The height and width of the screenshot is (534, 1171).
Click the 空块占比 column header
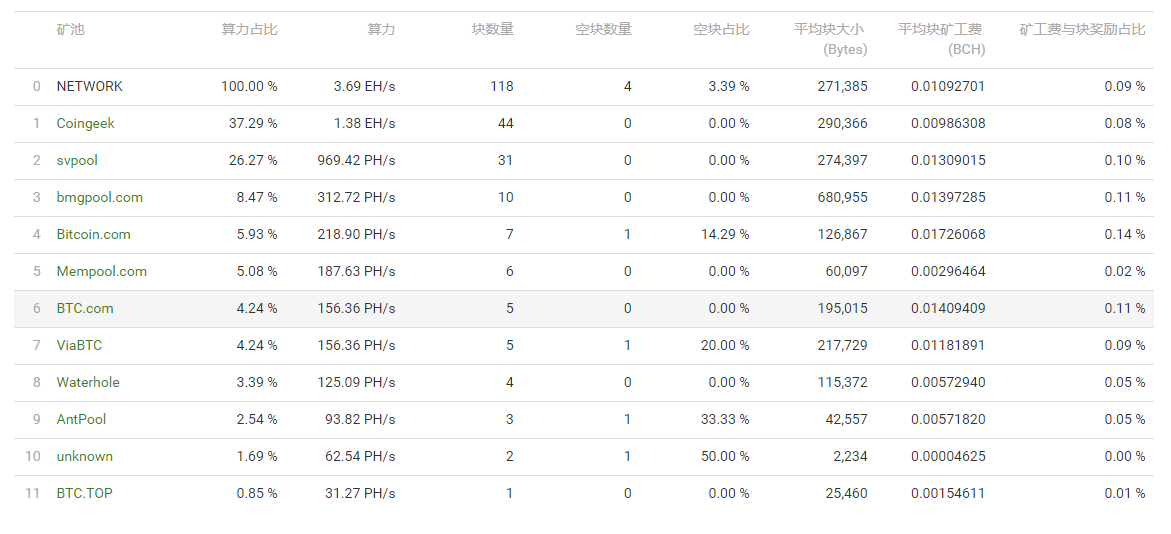[721, 30]
